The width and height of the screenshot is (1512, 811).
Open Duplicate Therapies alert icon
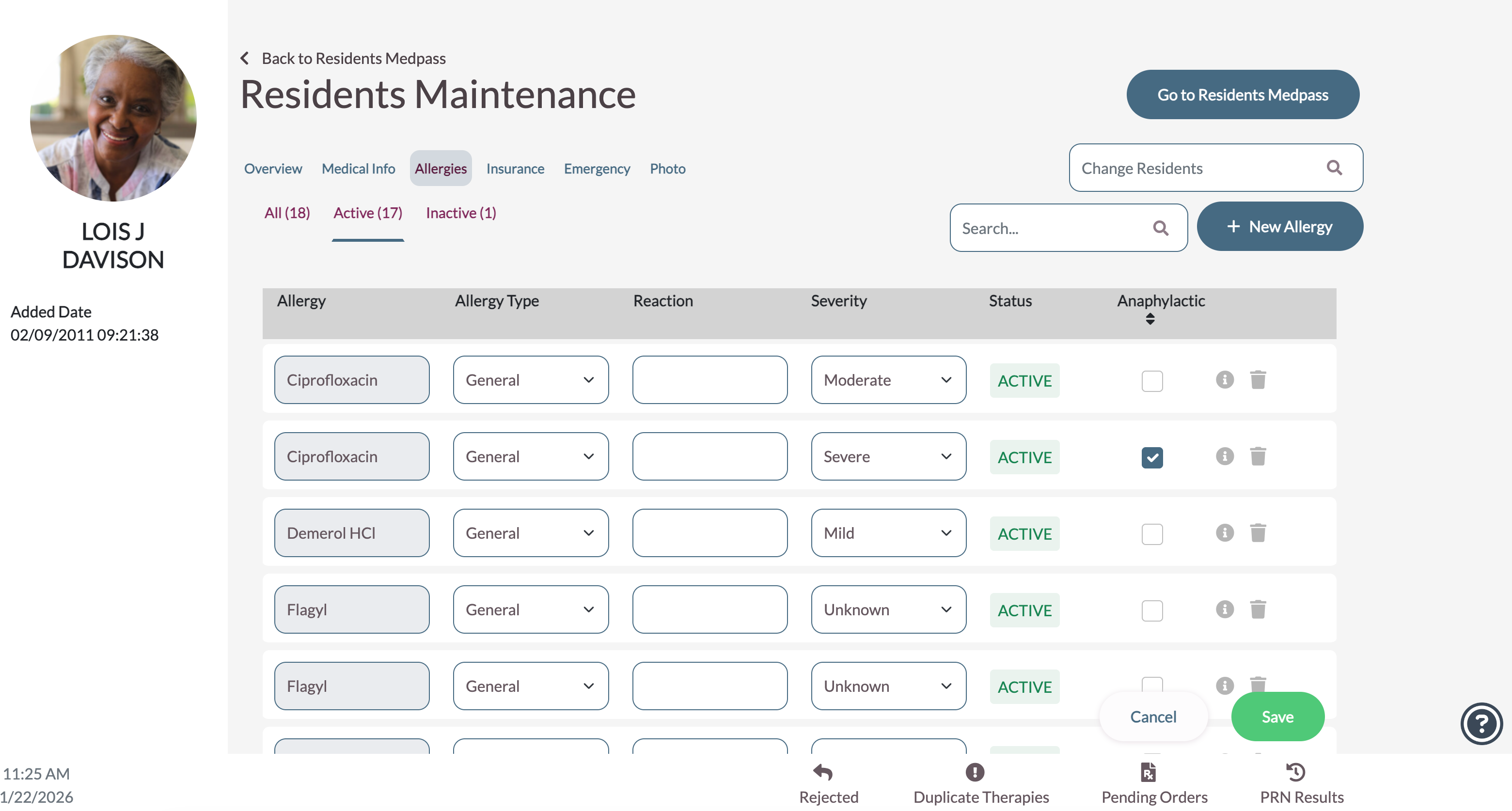coord(975,772)
